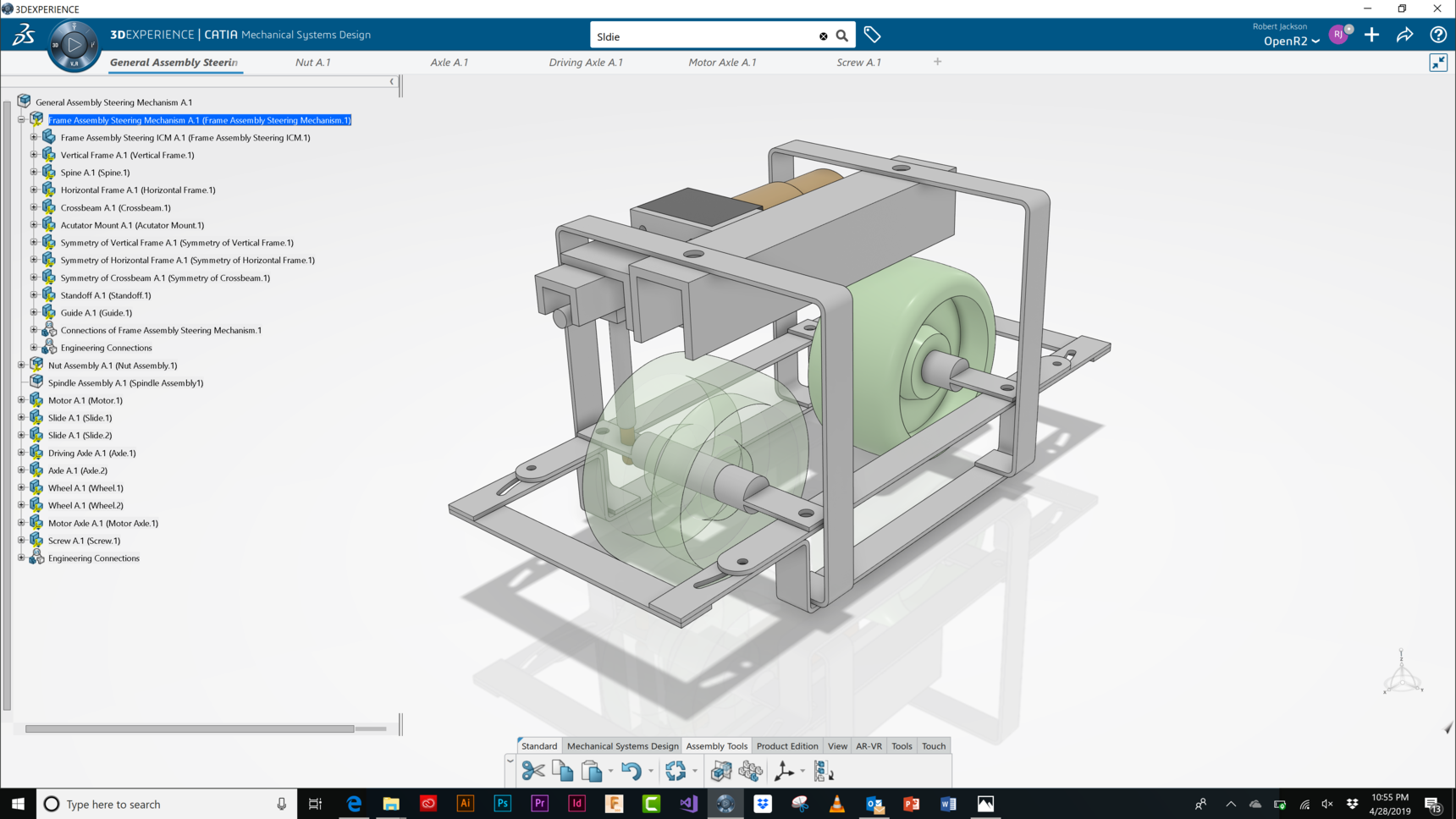Click the XYZ axis triad in viewport
This screenshot has height=819, width=1456.
[1403, 673]
